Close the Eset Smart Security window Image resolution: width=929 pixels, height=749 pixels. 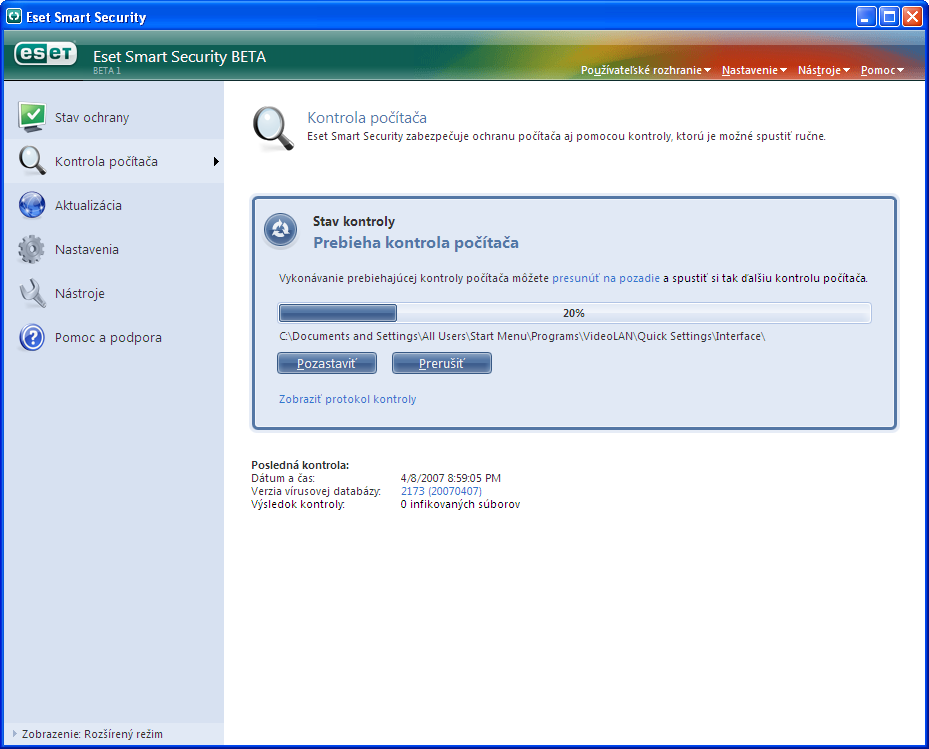[912, 17]
